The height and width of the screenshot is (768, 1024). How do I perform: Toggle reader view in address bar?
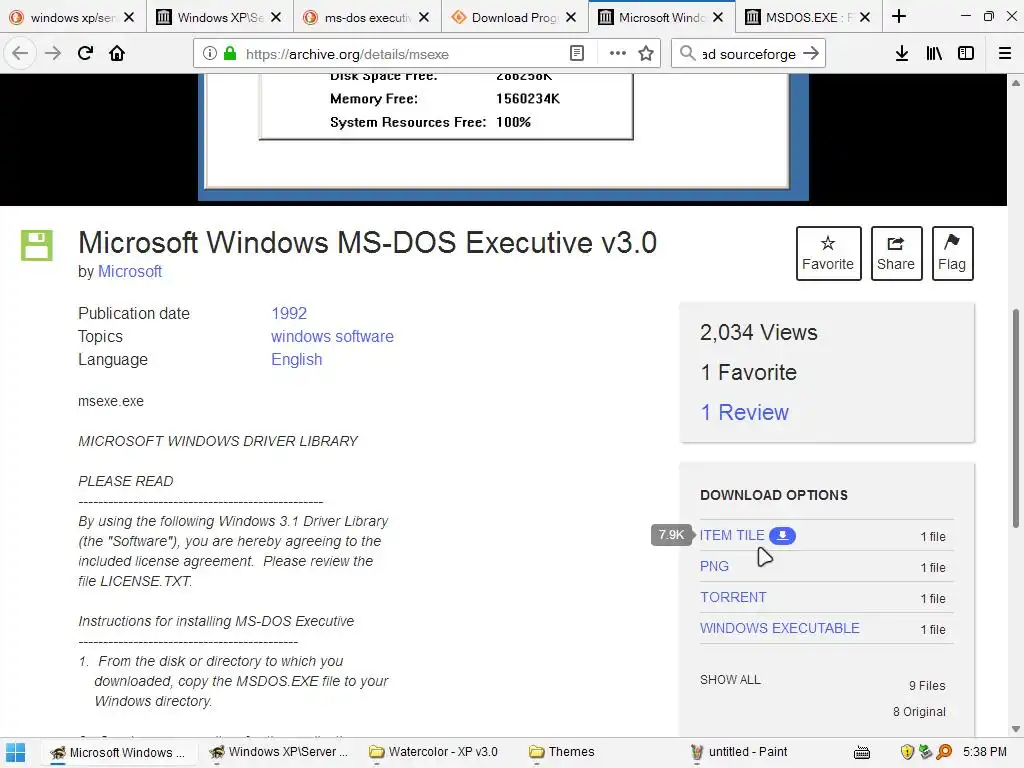(577, 54)
